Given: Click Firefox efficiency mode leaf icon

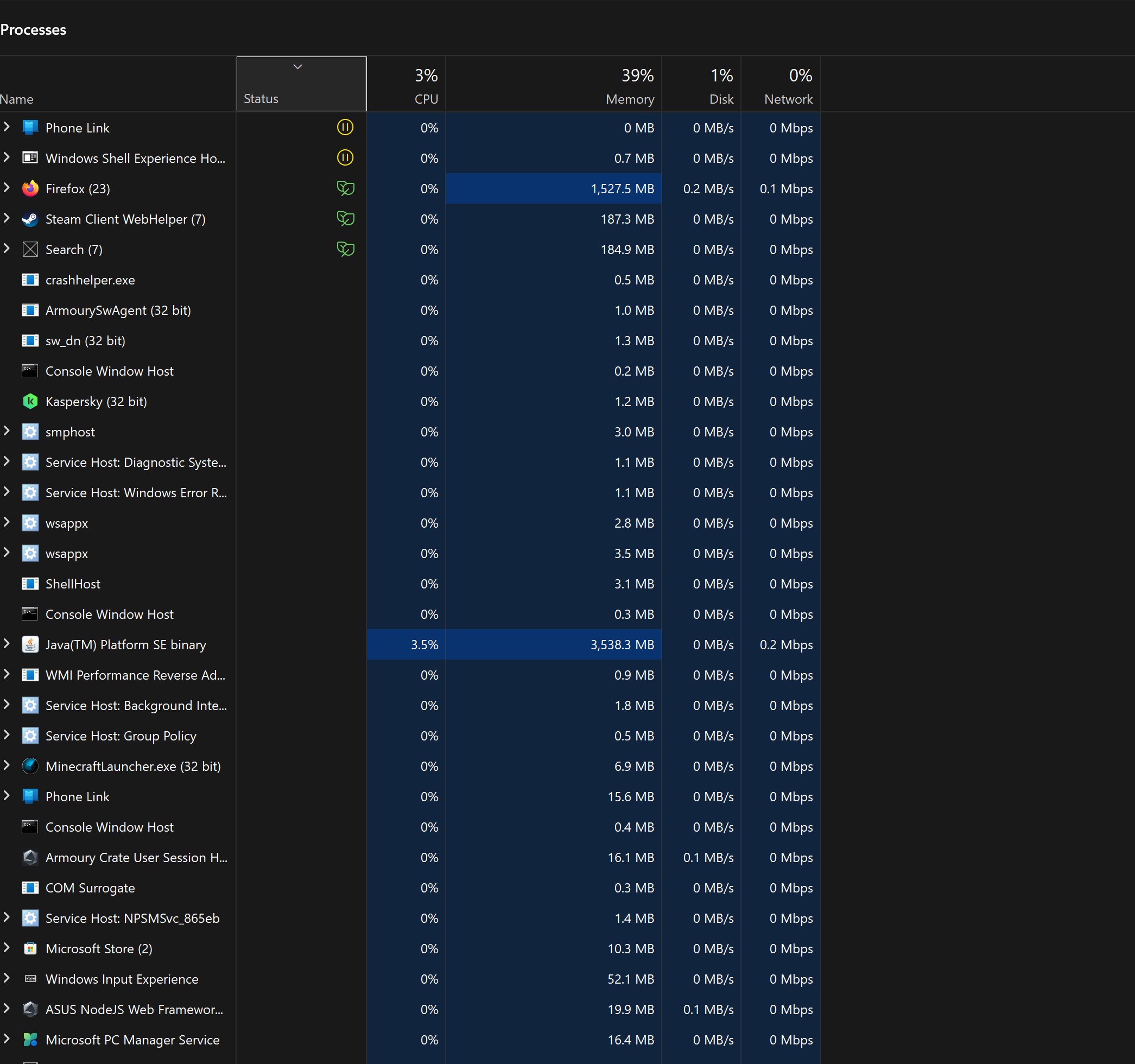Looking at the screenshot, I should click(x=345, y=188).
